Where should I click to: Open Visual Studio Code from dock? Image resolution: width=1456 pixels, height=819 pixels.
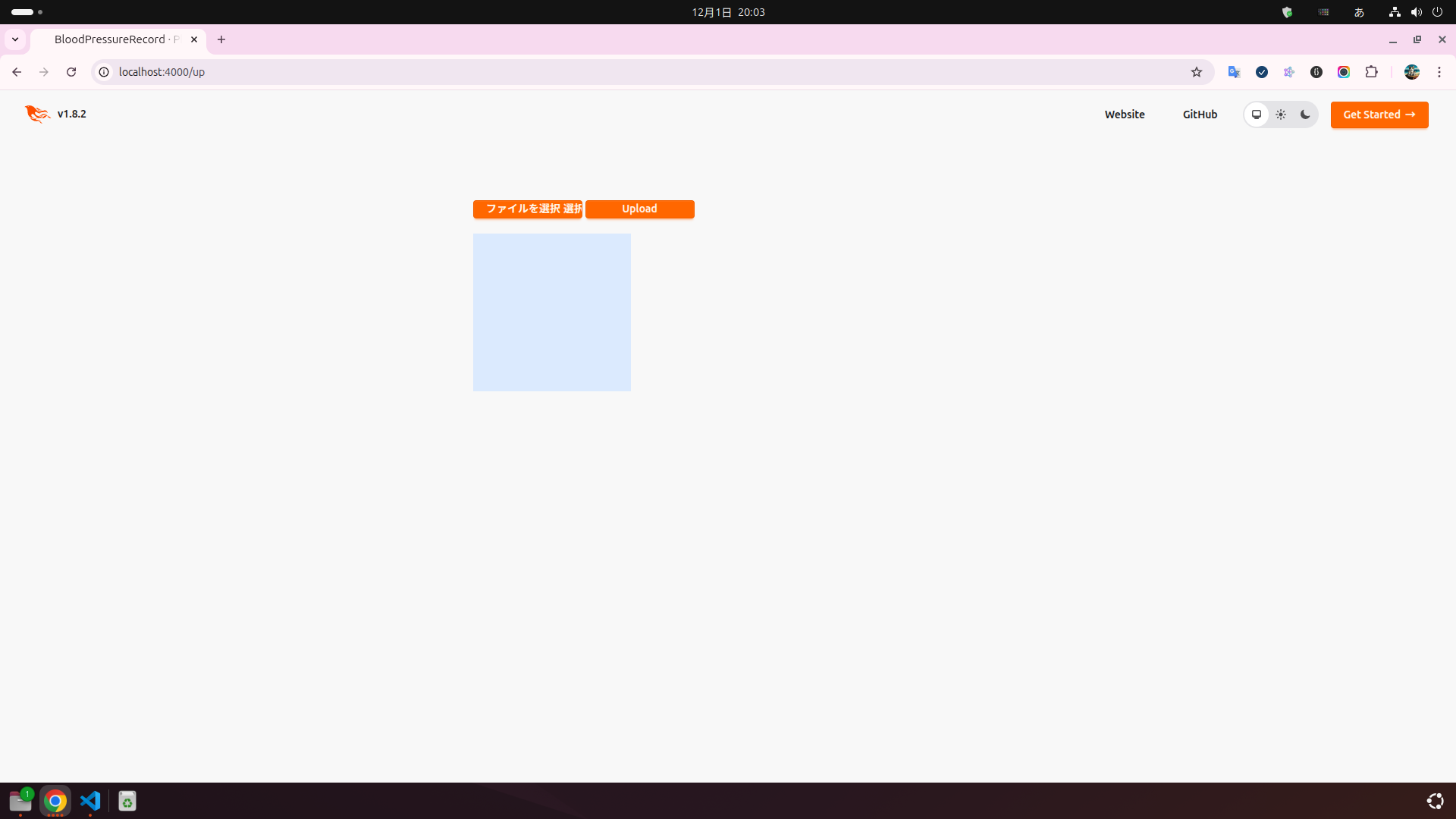point(90,801)
